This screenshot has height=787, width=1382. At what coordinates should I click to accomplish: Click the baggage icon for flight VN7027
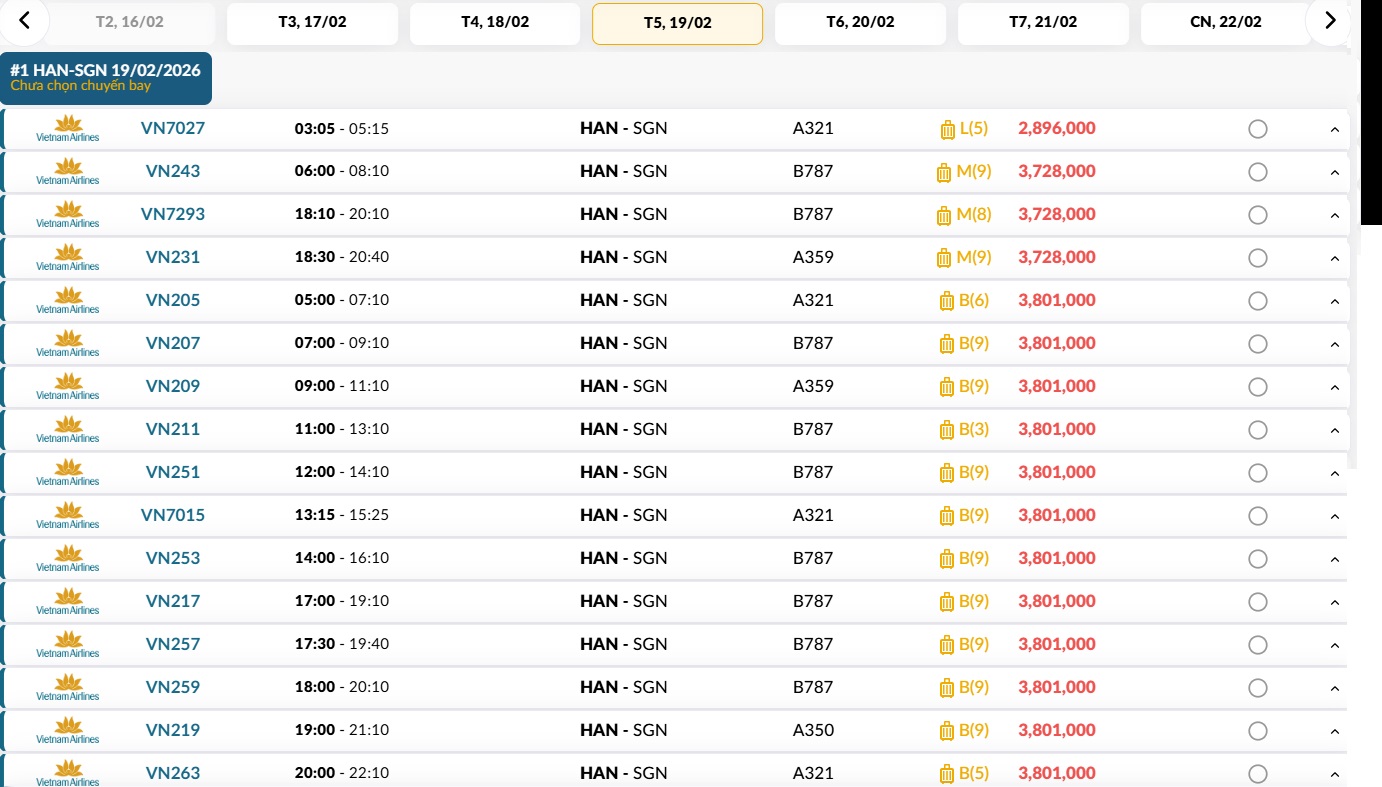948,129
